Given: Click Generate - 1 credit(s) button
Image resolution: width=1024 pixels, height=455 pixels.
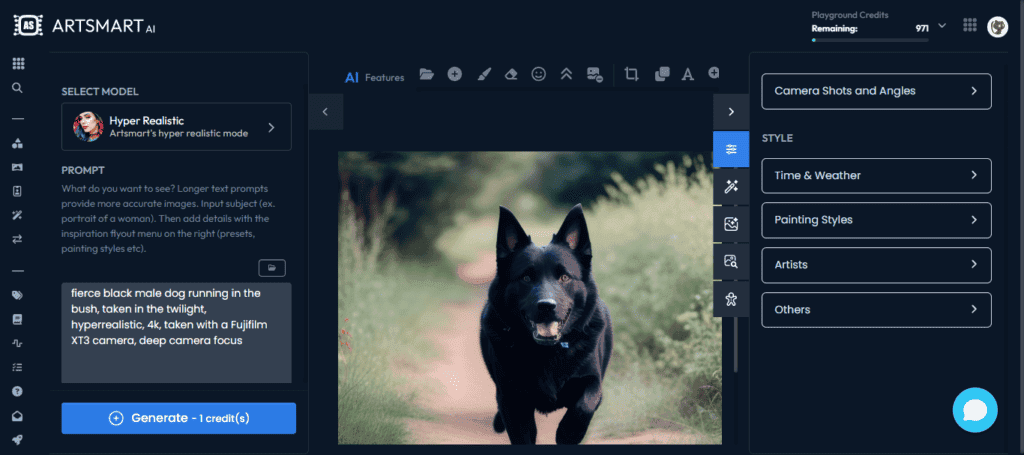Looking at the screenshot, I should [179, 418].
